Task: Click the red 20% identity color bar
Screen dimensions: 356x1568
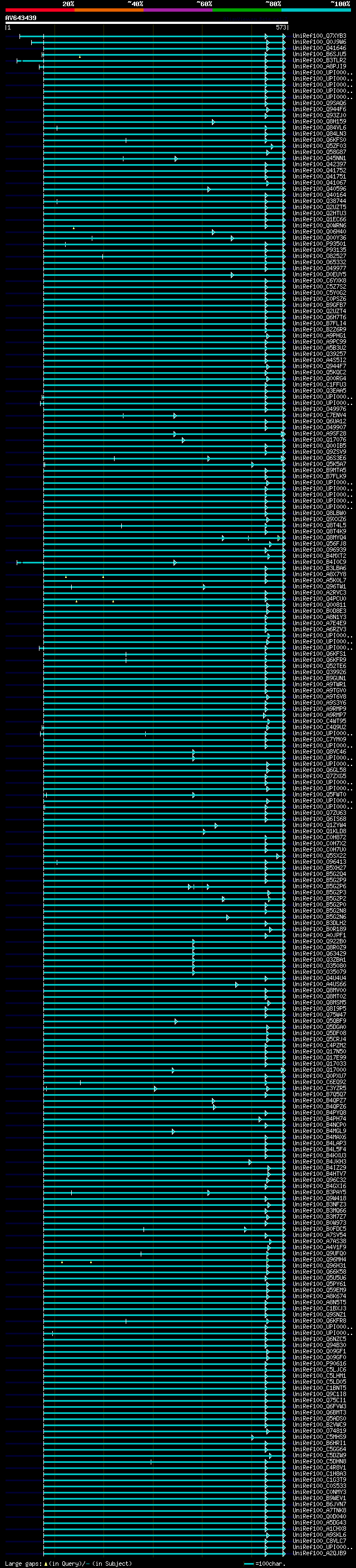Action: point(40,11)
